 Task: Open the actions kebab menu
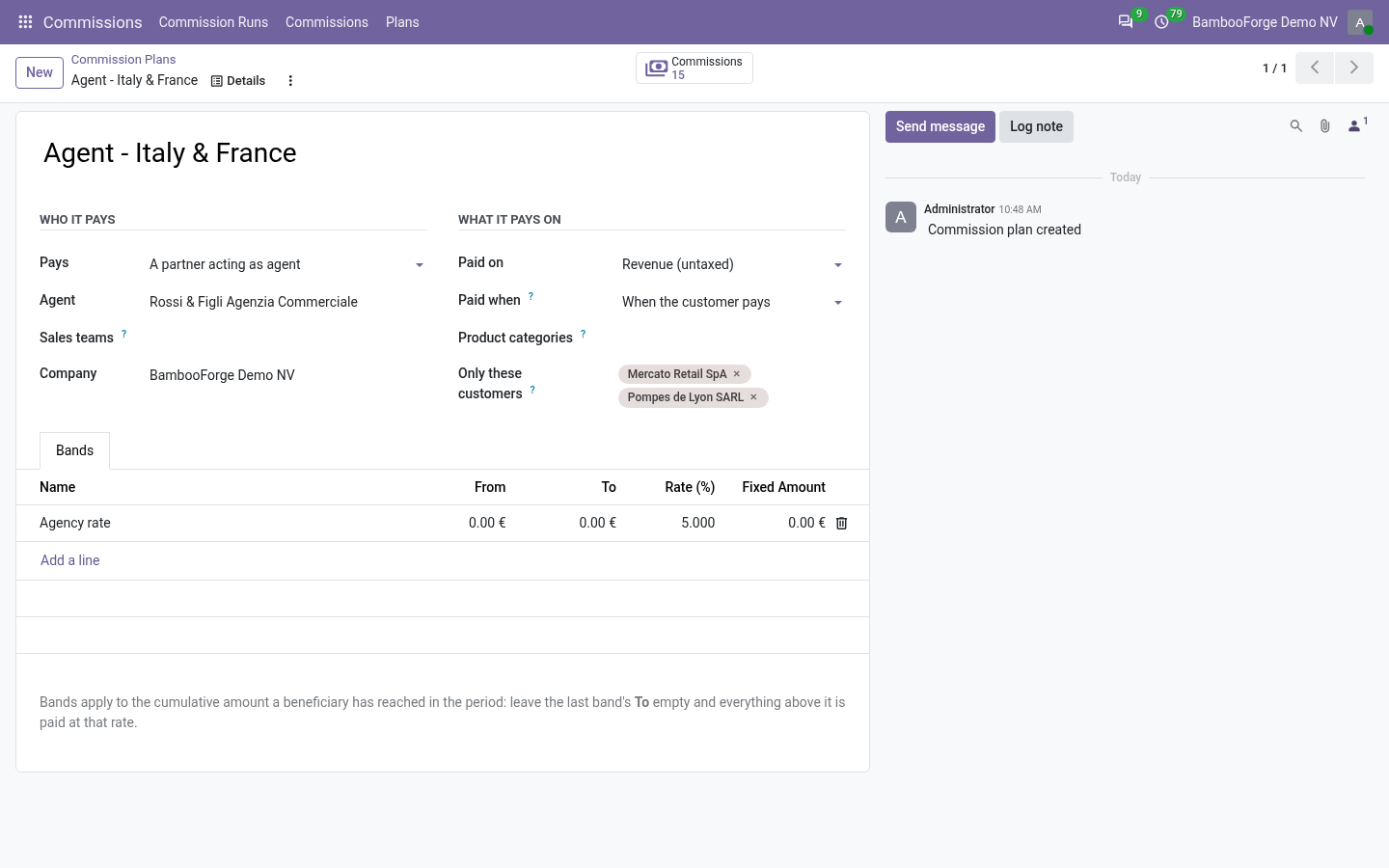290,81
